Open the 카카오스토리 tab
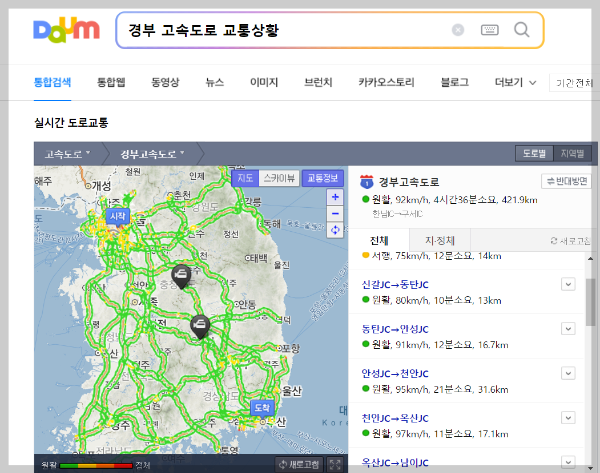This screenshot has width=600, height=473. pyautogui.click(x=386, y=82)
